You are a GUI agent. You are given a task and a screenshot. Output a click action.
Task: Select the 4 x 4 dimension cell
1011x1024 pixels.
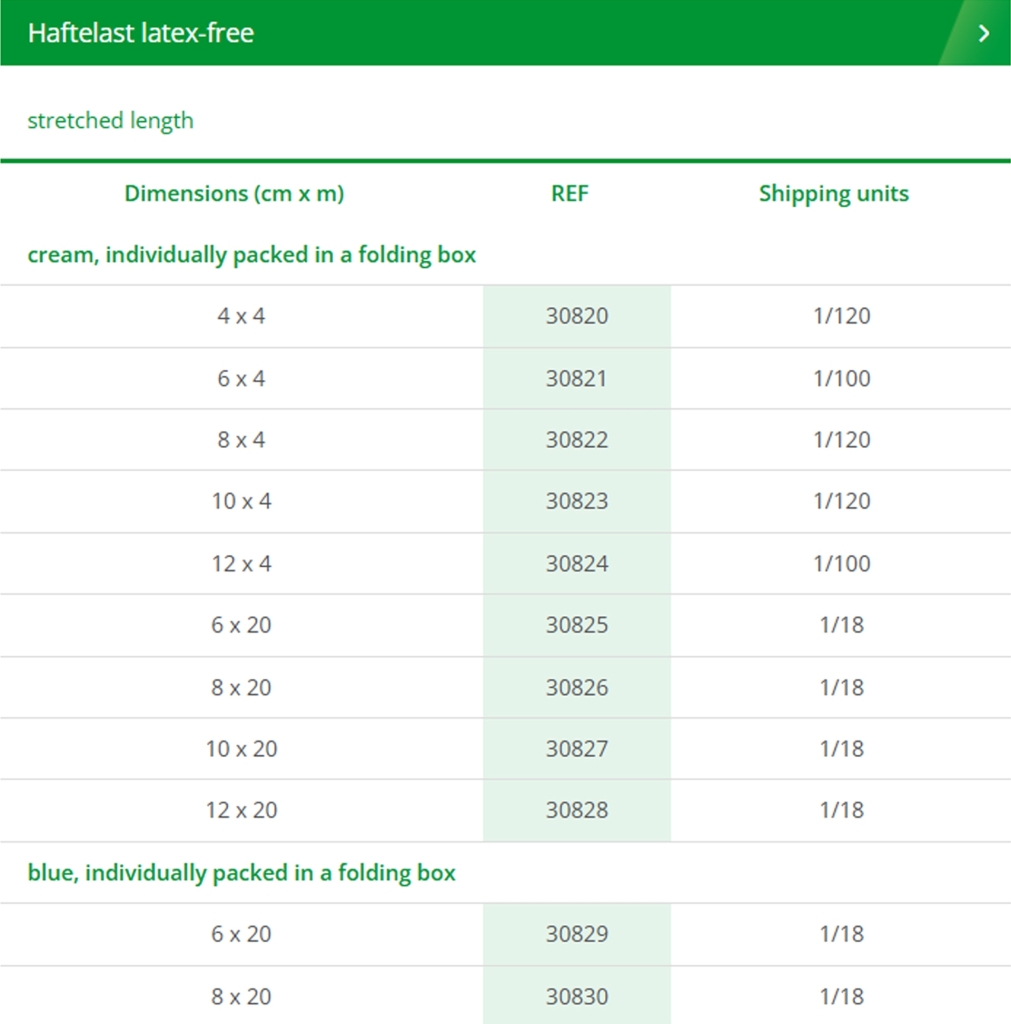coord(242,316)
